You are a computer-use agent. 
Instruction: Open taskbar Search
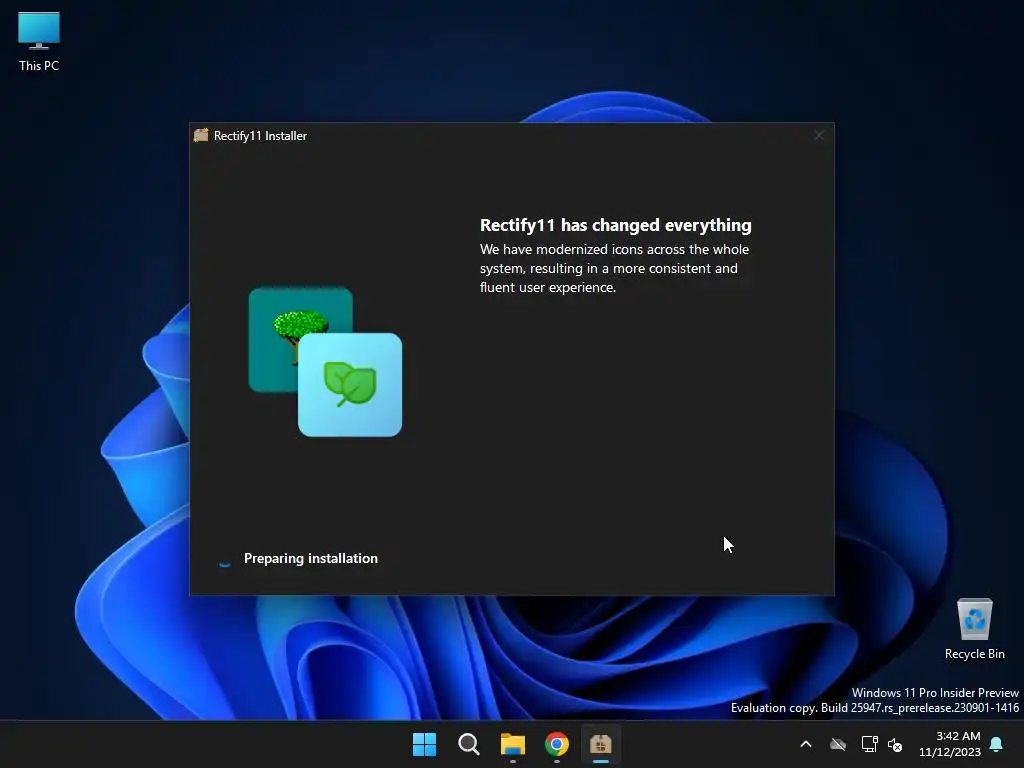[468, 744]
